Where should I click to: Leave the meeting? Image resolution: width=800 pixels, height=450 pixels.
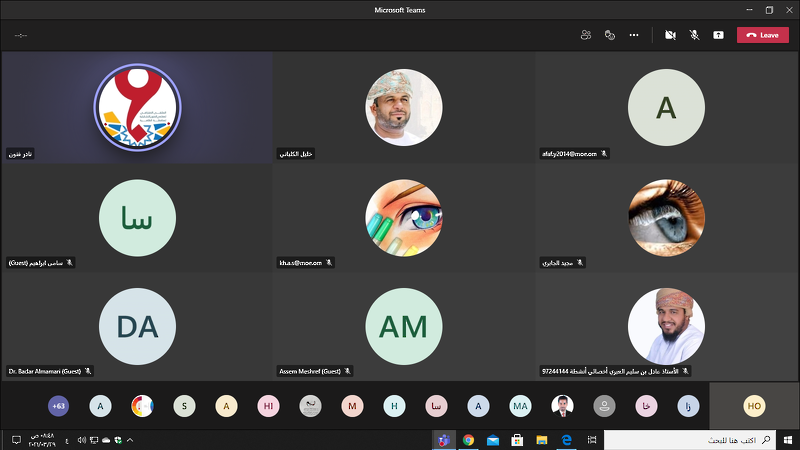tap(762, 35)
